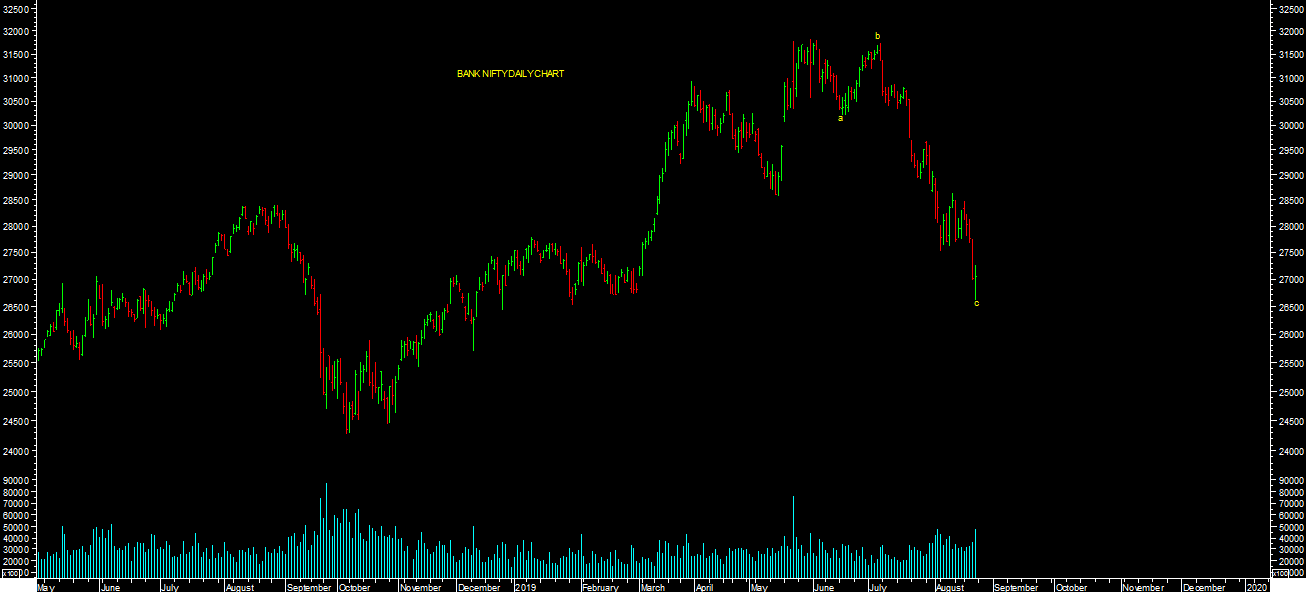The width and height of the screenshot is (1306, 592).
Task: Select wave label 'b' at July peak
Action: (877, 36)
